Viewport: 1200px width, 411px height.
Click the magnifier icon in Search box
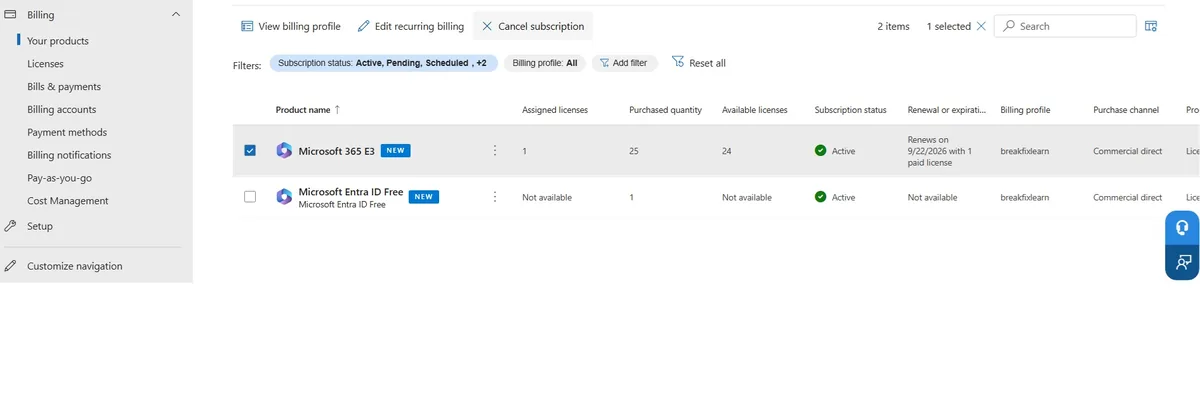1009,26
